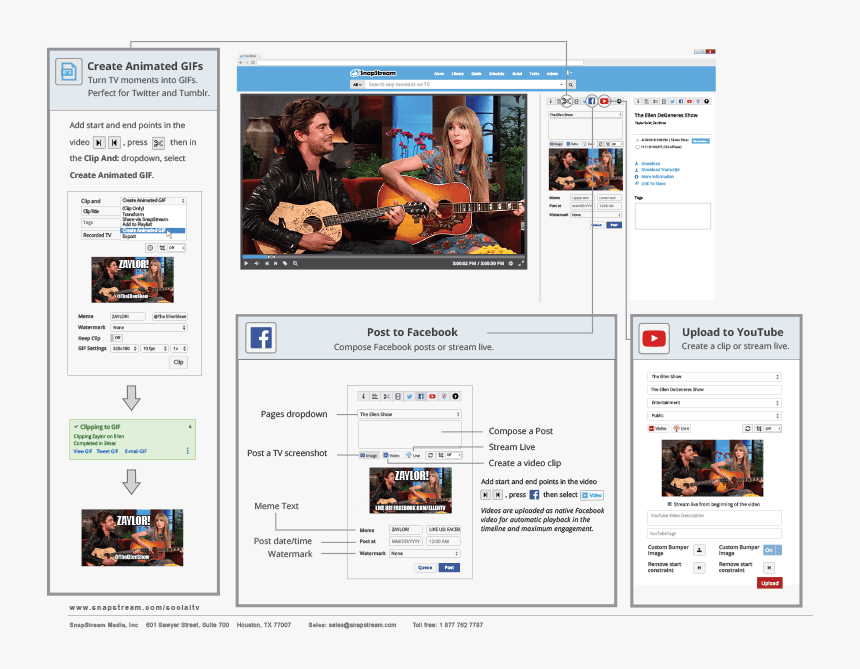The width and height of the screenshot is (860, 669).
Task: Click the play button in the video player
Action: [x=246, y=263]
